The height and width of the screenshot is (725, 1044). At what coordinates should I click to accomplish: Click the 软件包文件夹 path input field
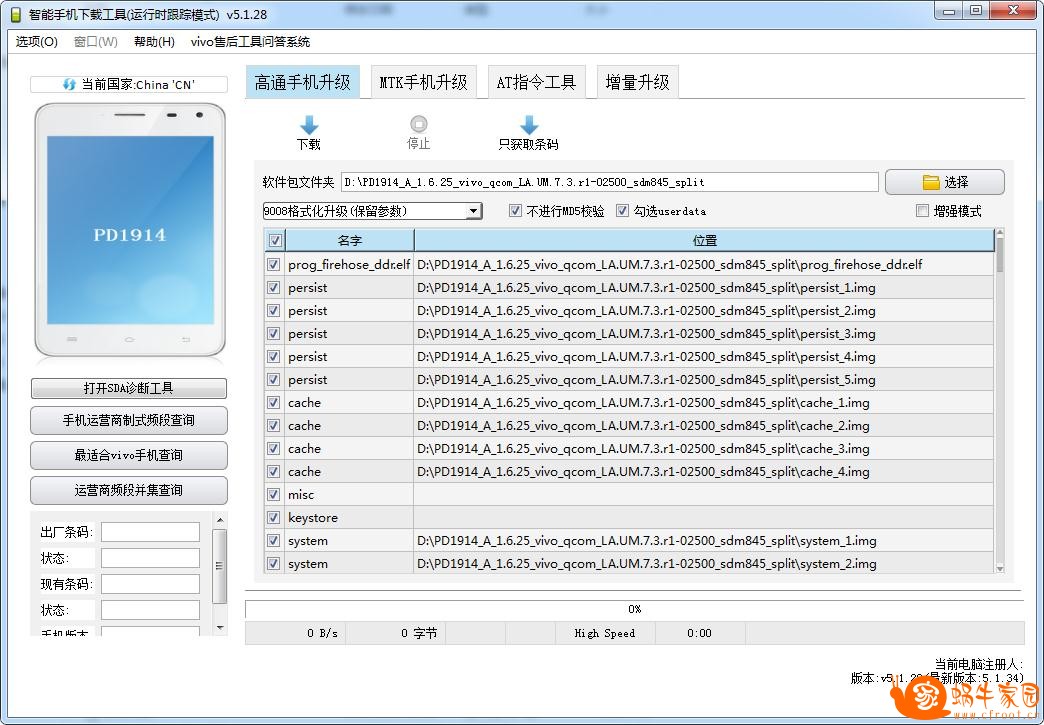609,182
